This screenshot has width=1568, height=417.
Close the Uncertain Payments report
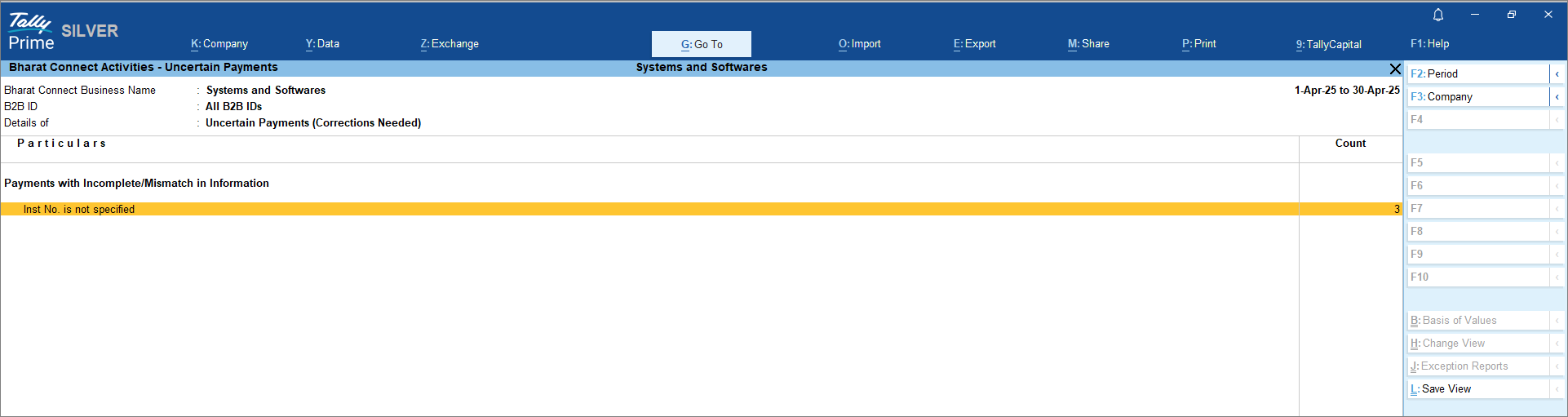coord(1394,69)
